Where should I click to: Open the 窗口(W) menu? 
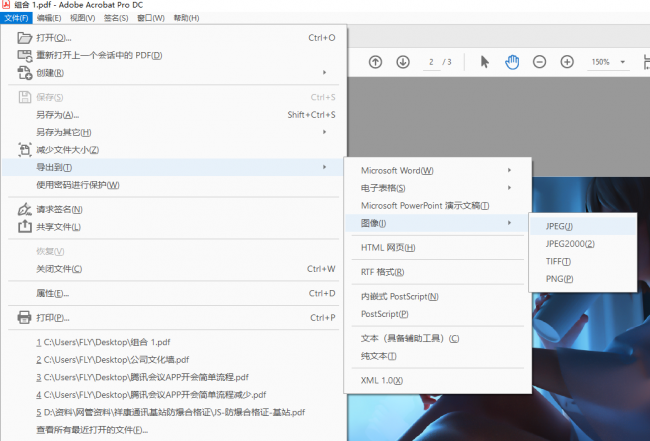coord(151,18)
